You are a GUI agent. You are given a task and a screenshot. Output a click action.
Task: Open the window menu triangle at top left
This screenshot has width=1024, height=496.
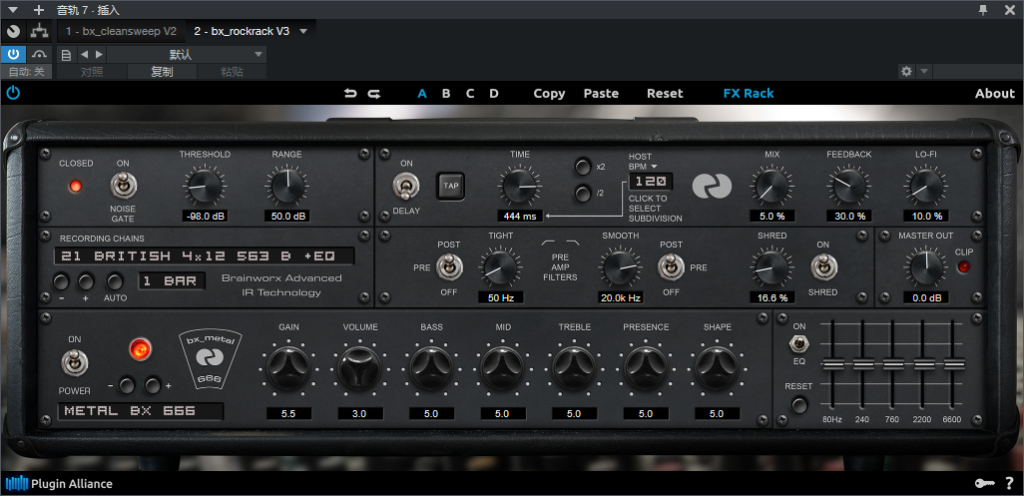click(x=13, y=10)
